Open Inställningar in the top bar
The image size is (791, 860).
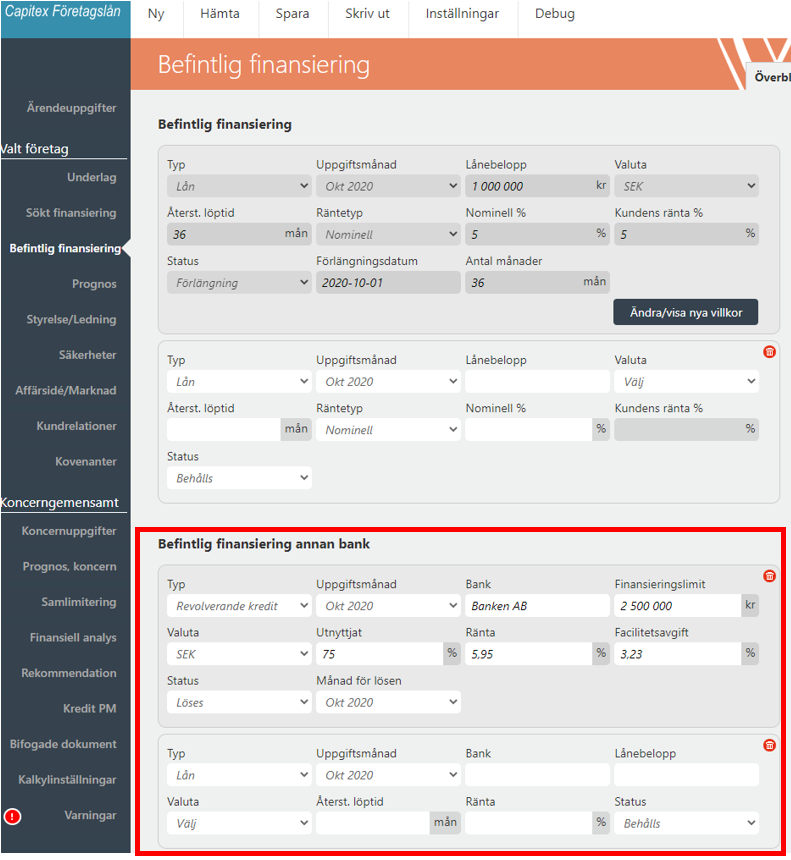tap(462, 14)
